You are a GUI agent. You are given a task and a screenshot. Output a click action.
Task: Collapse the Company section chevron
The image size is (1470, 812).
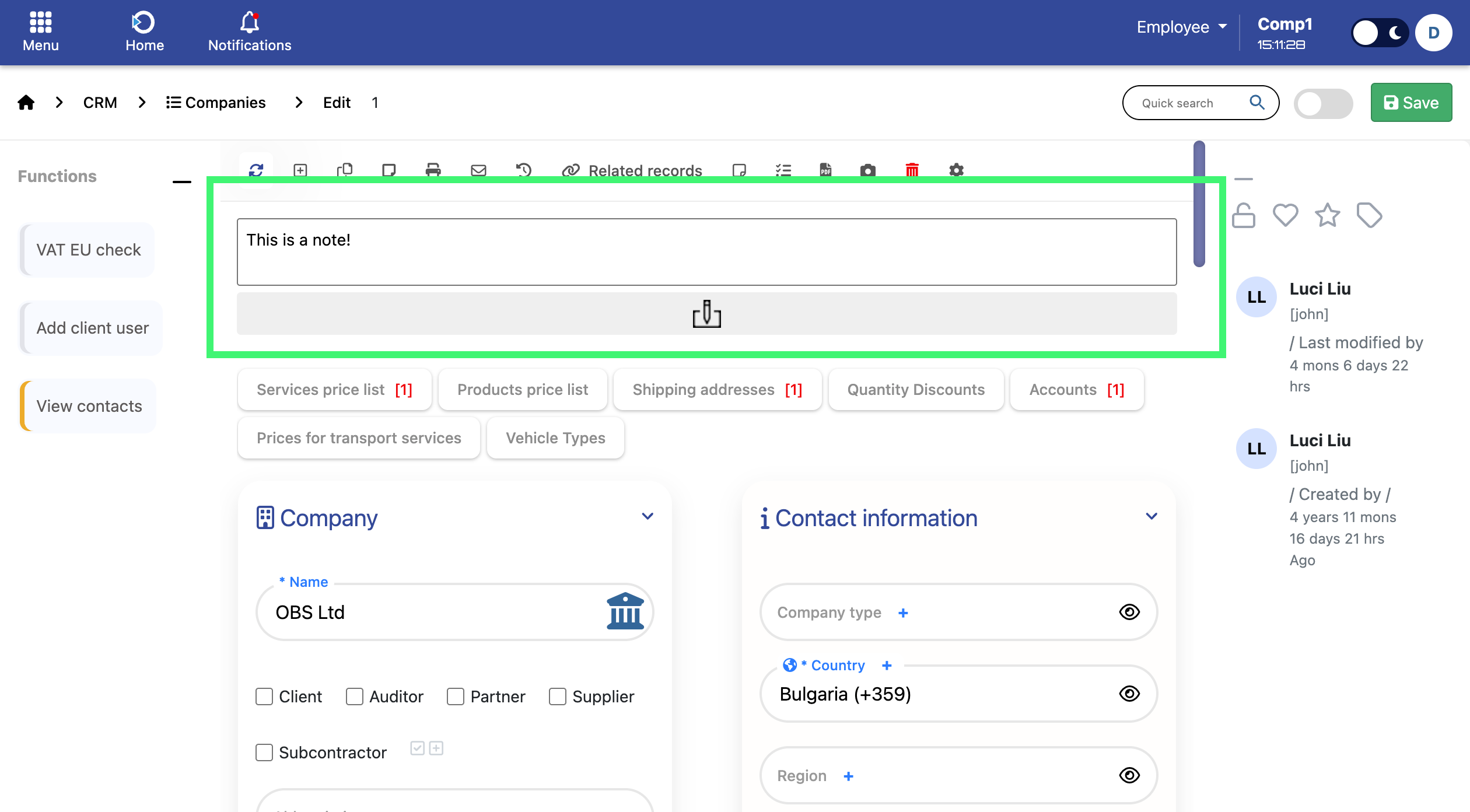(x=647, y=516)
